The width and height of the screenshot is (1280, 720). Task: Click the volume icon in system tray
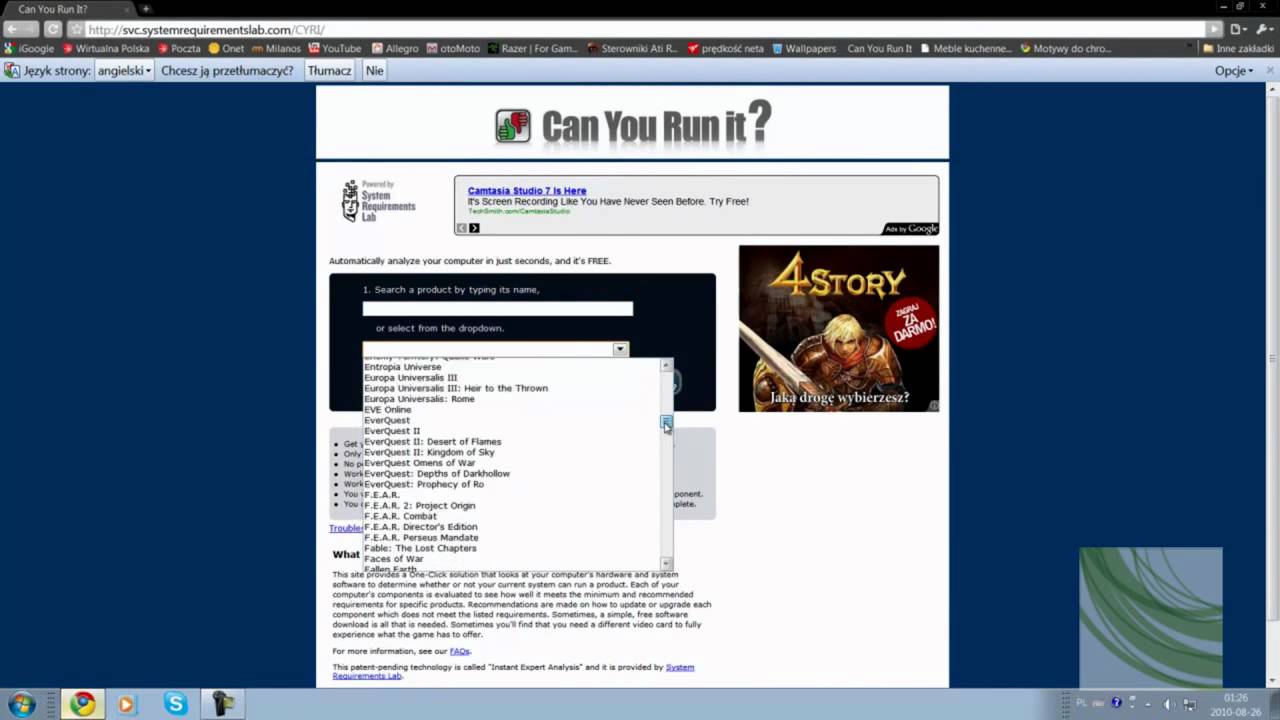1168,704
